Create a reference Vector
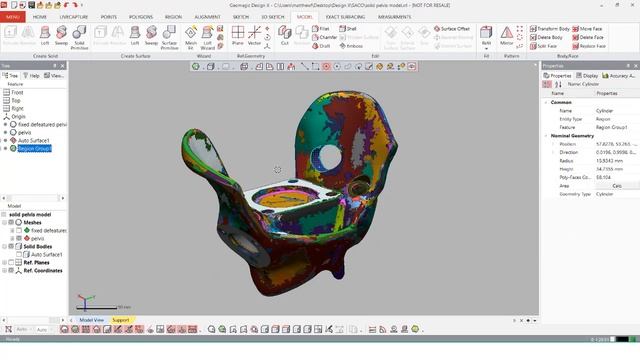 [x=254, y=36]
